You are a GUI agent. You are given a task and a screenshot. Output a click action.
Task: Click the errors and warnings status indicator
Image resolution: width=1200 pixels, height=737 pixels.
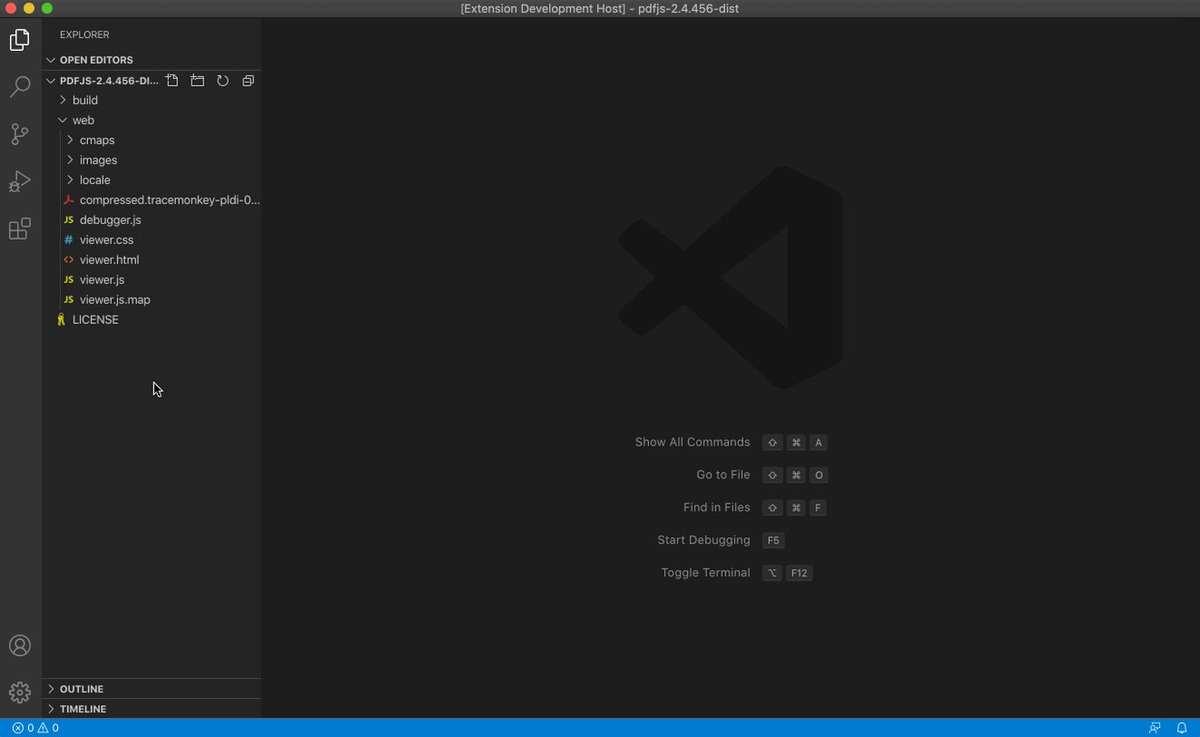coord(35,728)
